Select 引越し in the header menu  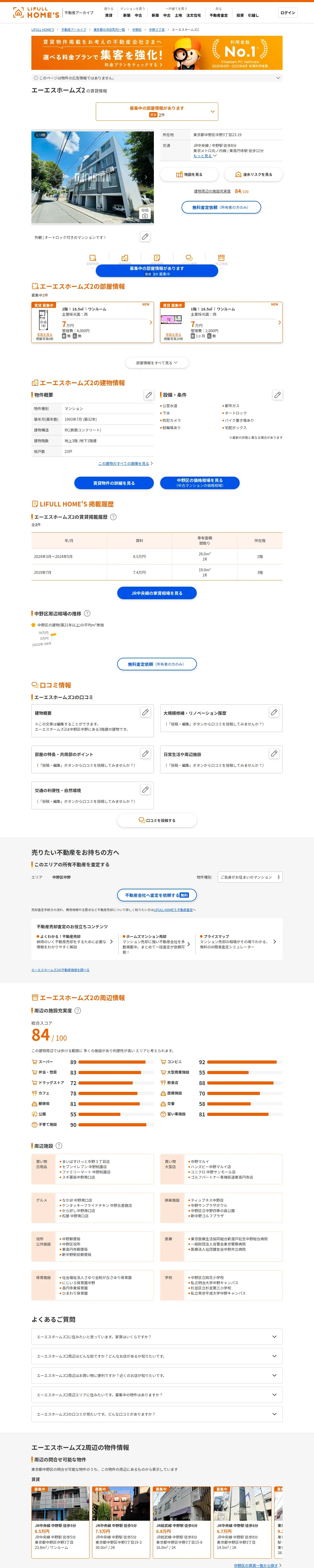253,15
